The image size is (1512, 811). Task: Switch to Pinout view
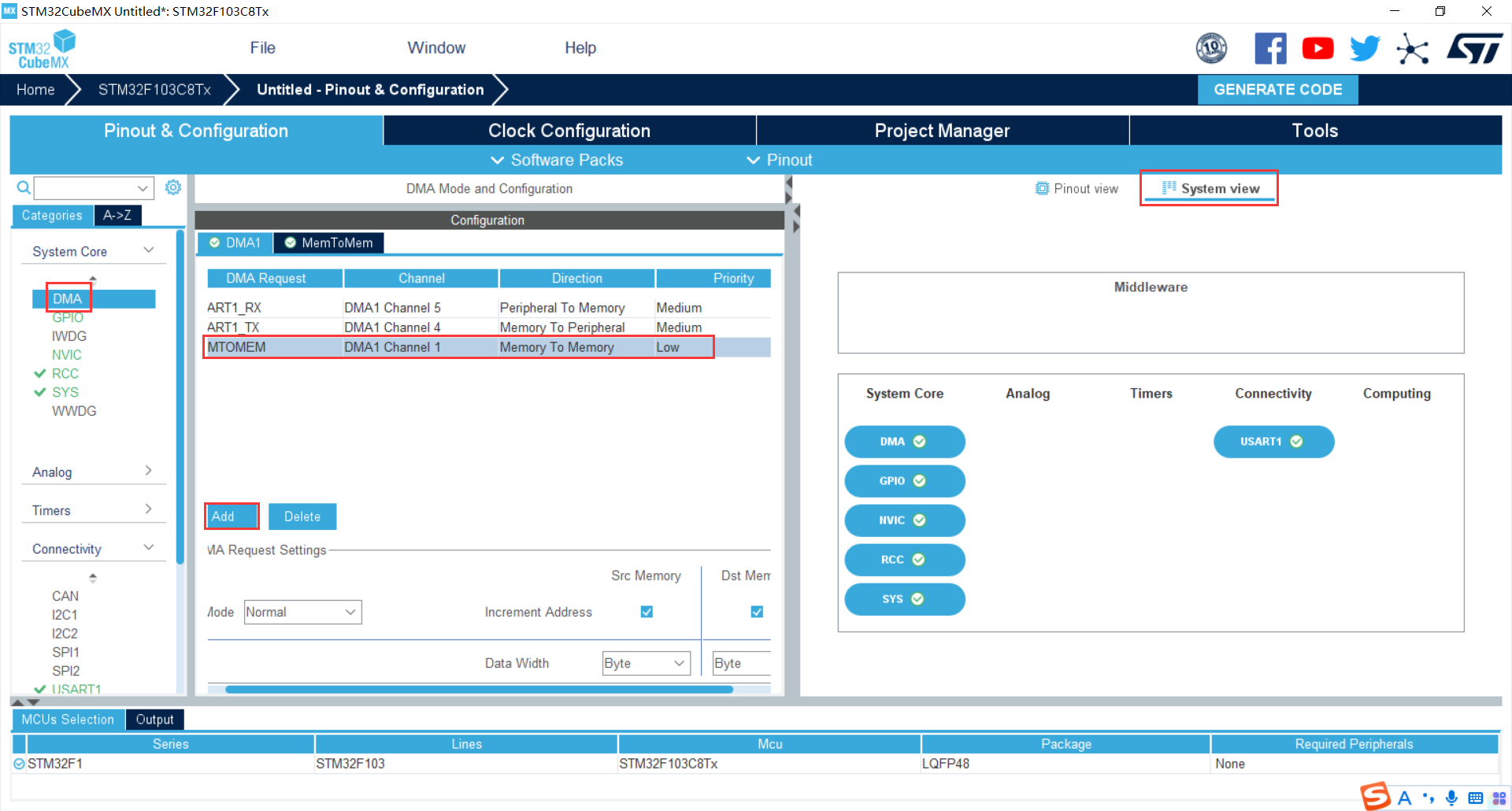click(1077, 188)
